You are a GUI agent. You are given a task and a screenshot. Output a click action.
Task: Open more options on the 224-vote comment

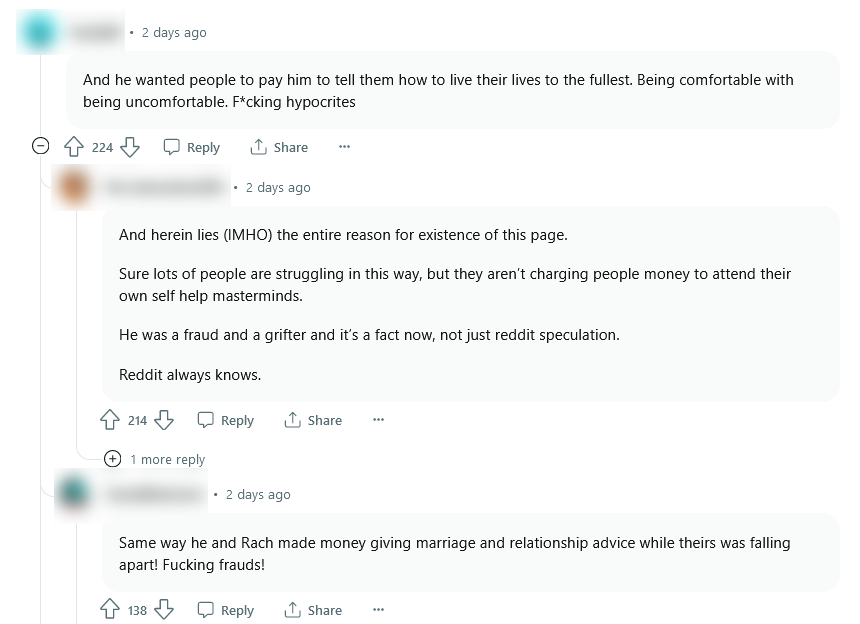click(345, 147)
